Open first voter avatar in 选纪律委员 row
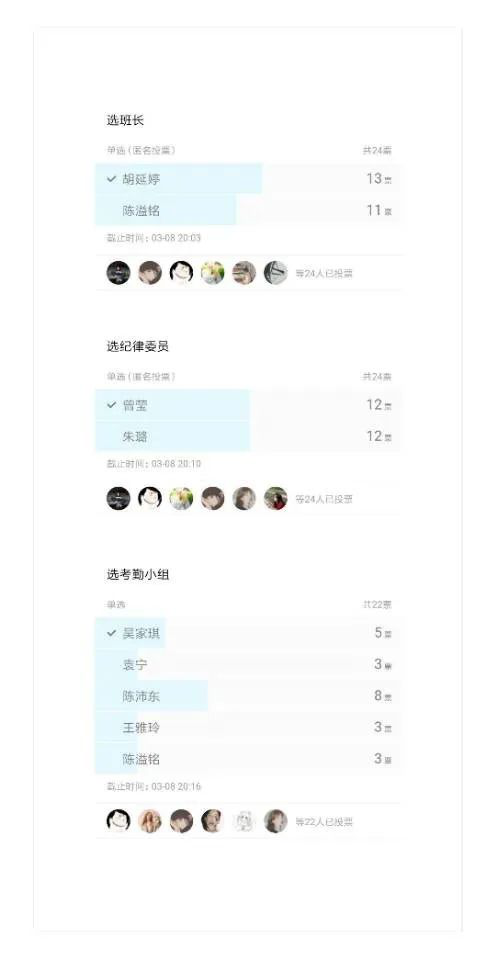Viewport: 496px width, 960px height. point(118,498)
